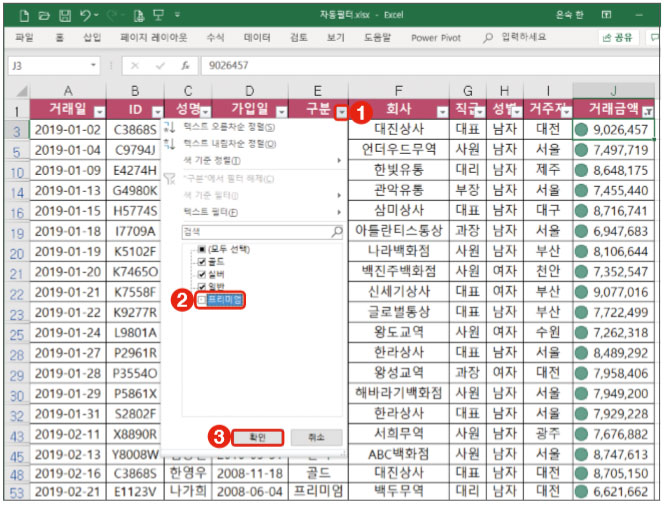Open filter dropdown for ID column
Image resolution: width=665 pixels, height=507 pixels.
[157, 112]
